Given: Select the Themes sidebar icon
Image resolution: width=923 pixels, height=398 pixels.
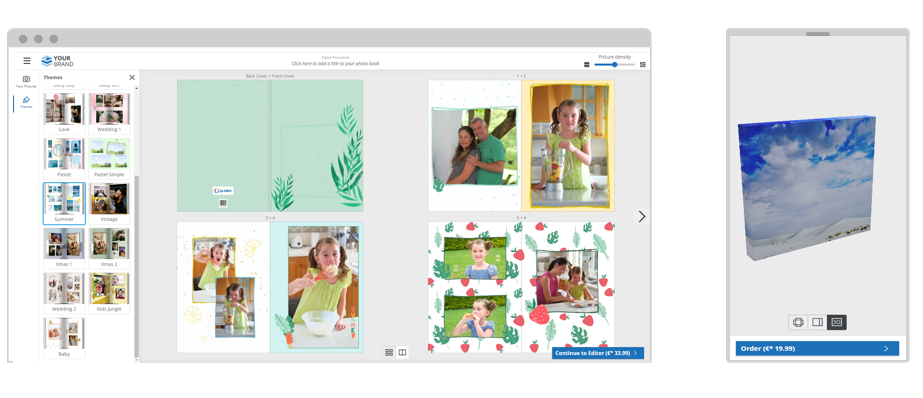Looking at the screenshot, I should coord(26,102).
